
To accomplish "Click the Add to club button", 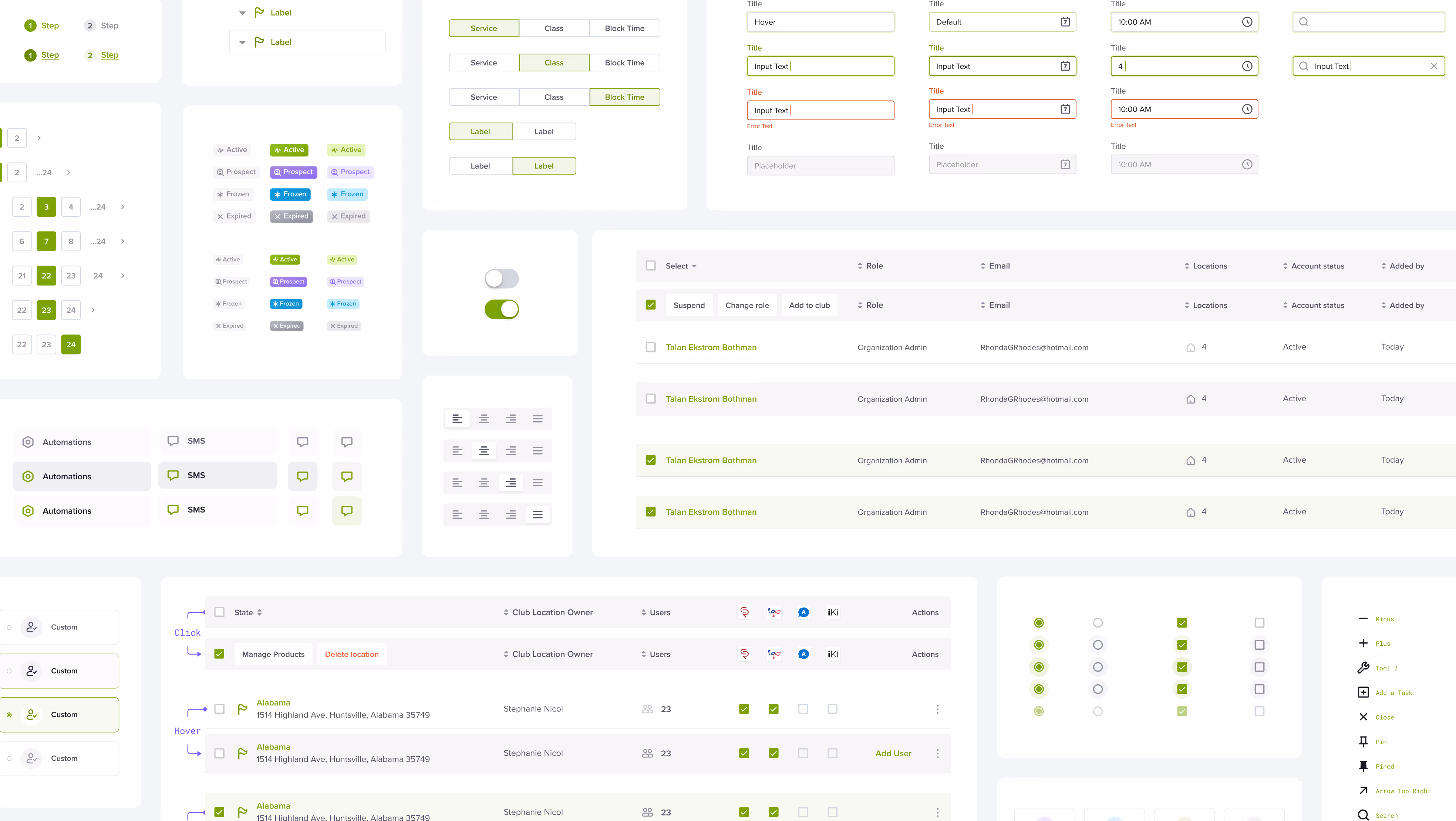I will [x=809, y=305].
